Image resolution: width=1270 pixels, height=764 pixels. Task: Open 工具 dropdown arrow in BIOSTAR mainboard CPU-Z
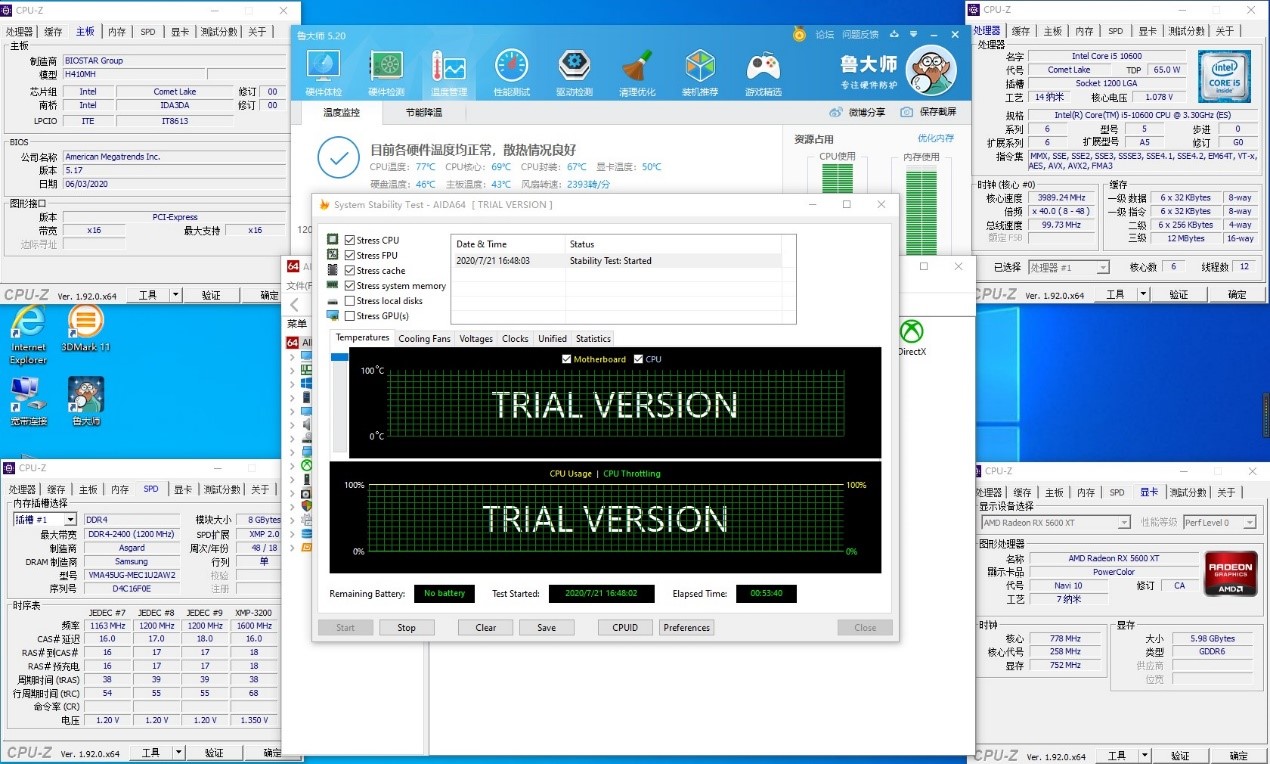176,295
